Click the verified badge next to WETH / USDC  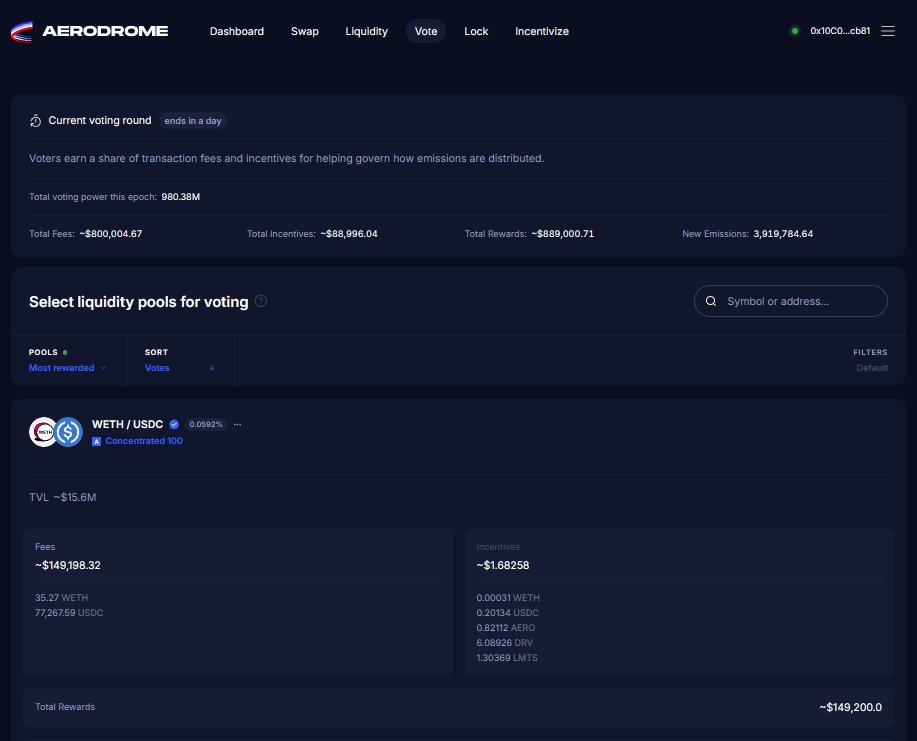[174, 425]
